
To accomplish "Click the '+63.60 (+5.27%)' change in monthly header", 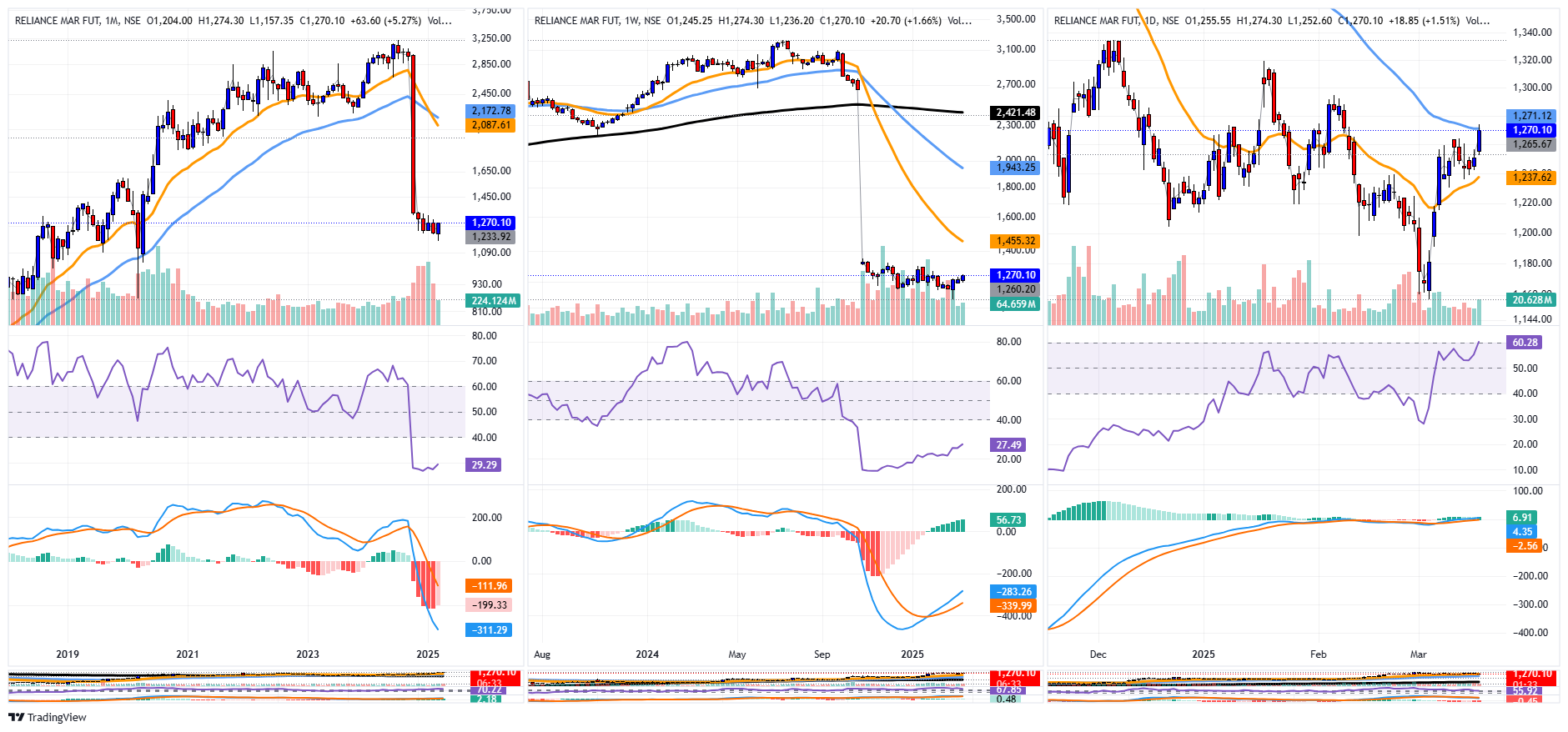I will (x=386, y=21).
